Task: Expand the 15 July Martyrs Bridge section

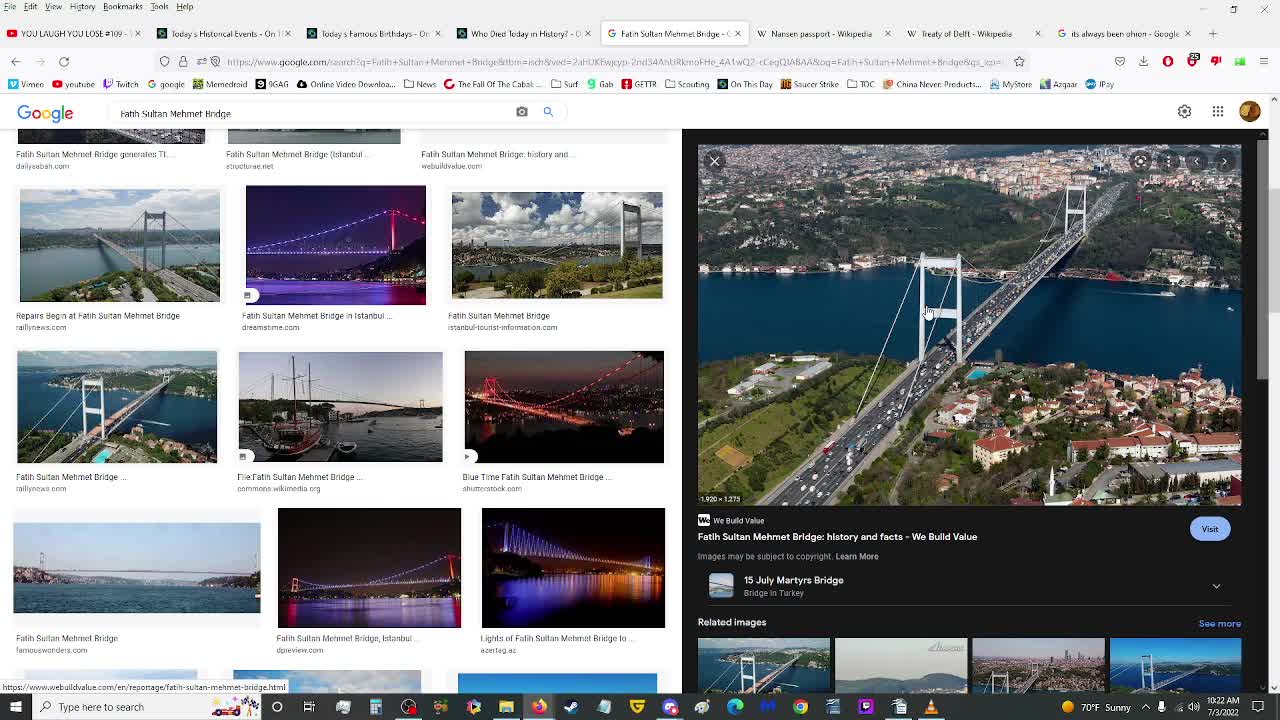Action: 1216,586
